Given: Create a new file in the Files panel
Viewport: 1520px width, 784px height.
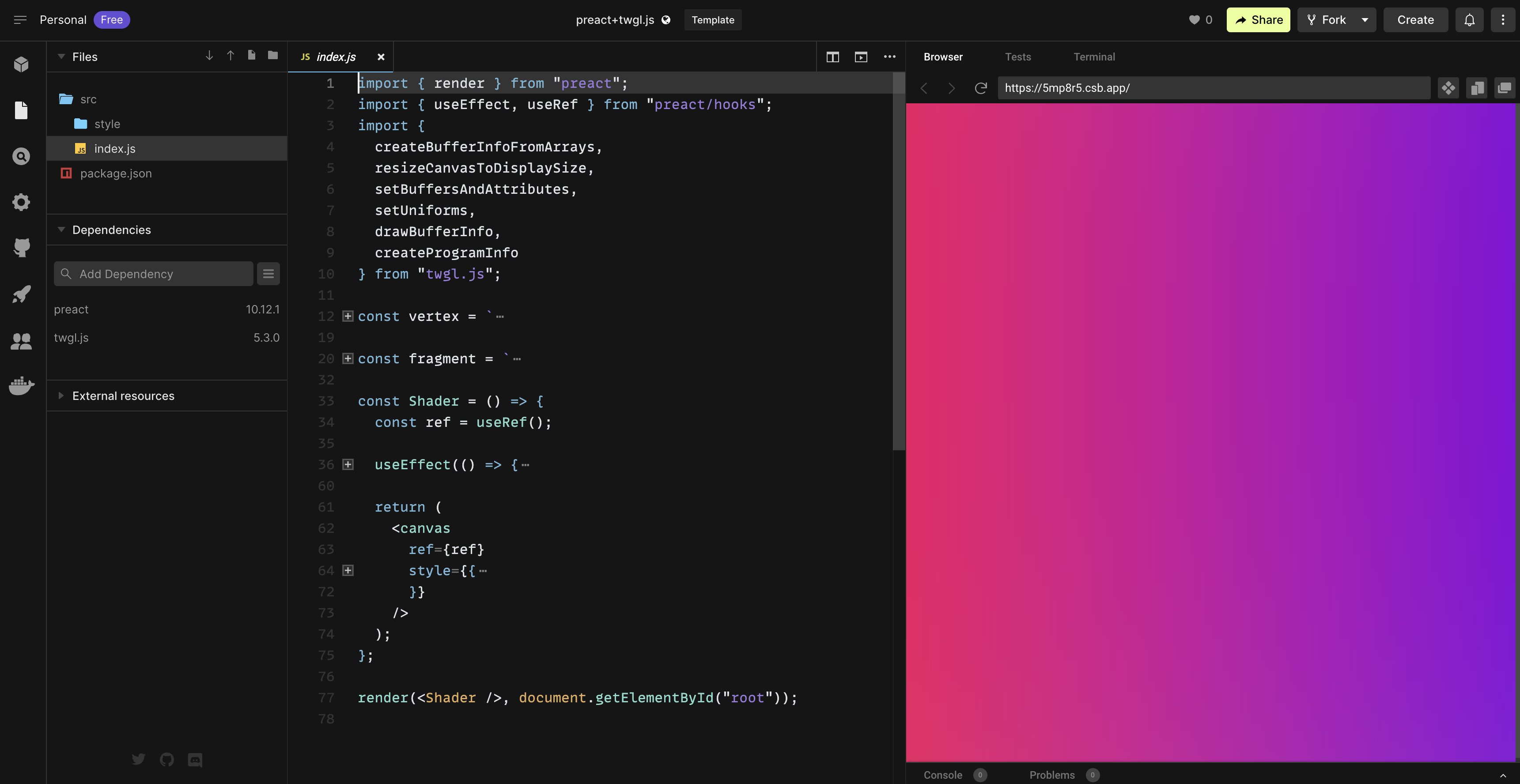Looking at the screenshot, I should pos(252,56).
